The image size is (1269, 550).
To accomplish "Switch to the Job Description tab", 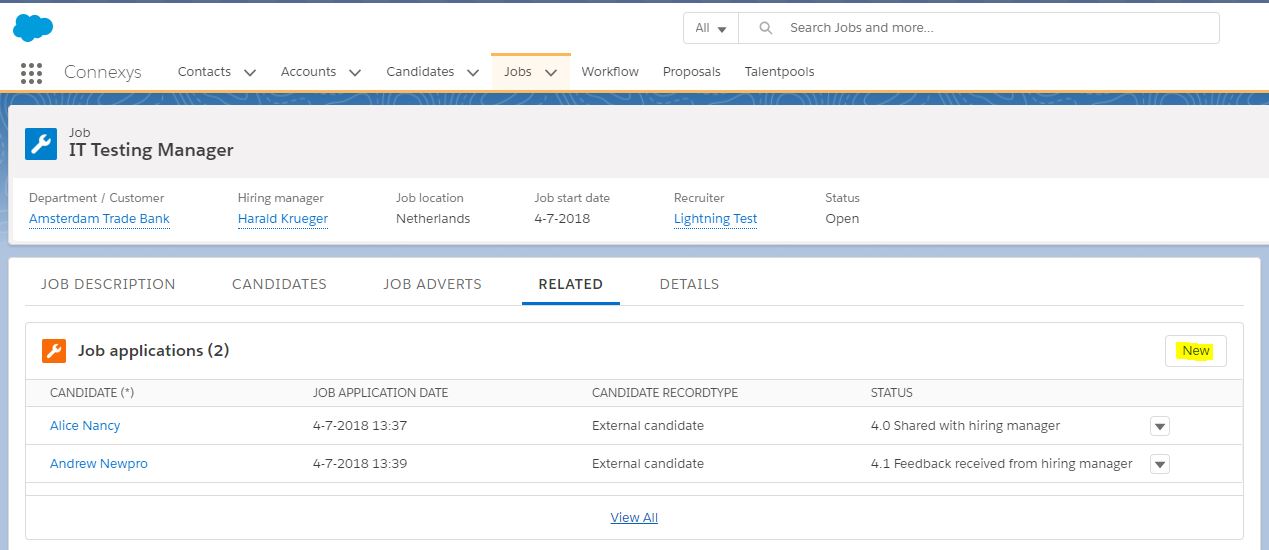I will pos(108,284).
